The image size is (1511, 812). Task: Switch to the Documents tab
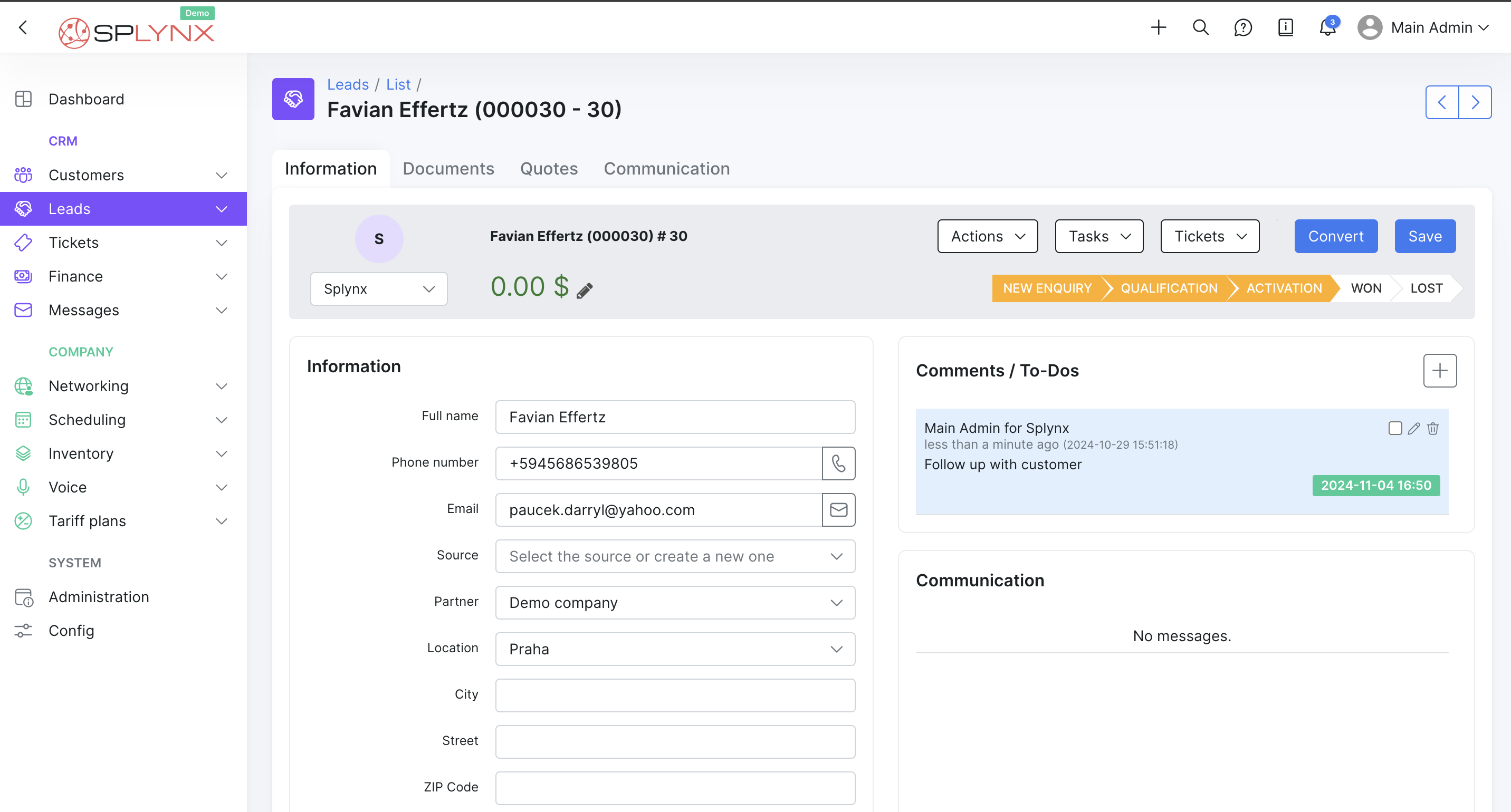448,168
